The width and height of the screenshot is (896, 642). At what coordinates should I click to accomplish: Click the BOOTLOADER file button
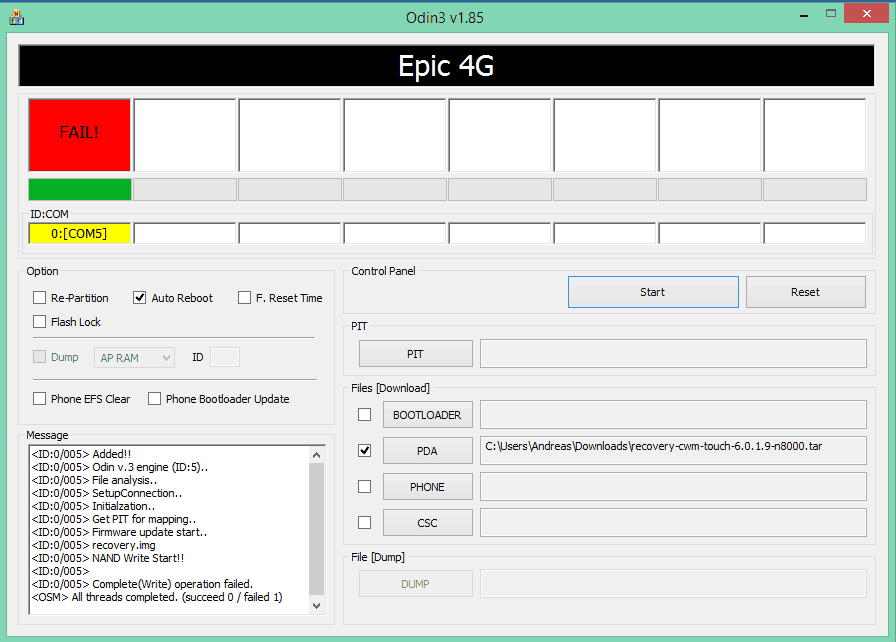coord(427,415)
